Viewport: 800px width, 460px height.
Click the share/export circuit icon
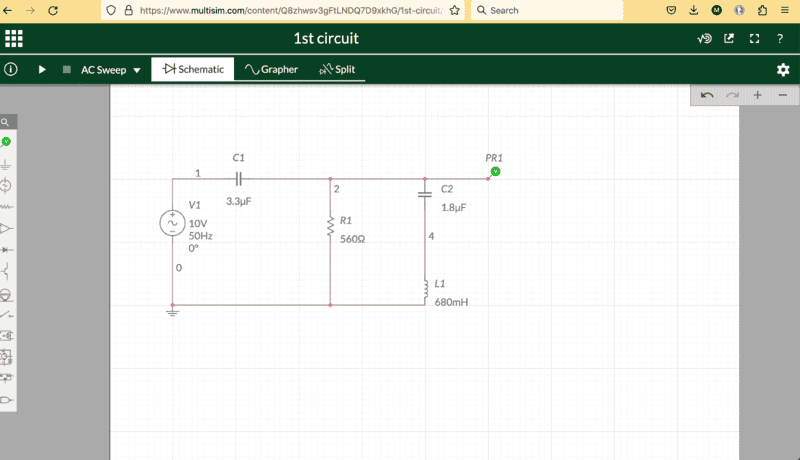coord(729,39)
